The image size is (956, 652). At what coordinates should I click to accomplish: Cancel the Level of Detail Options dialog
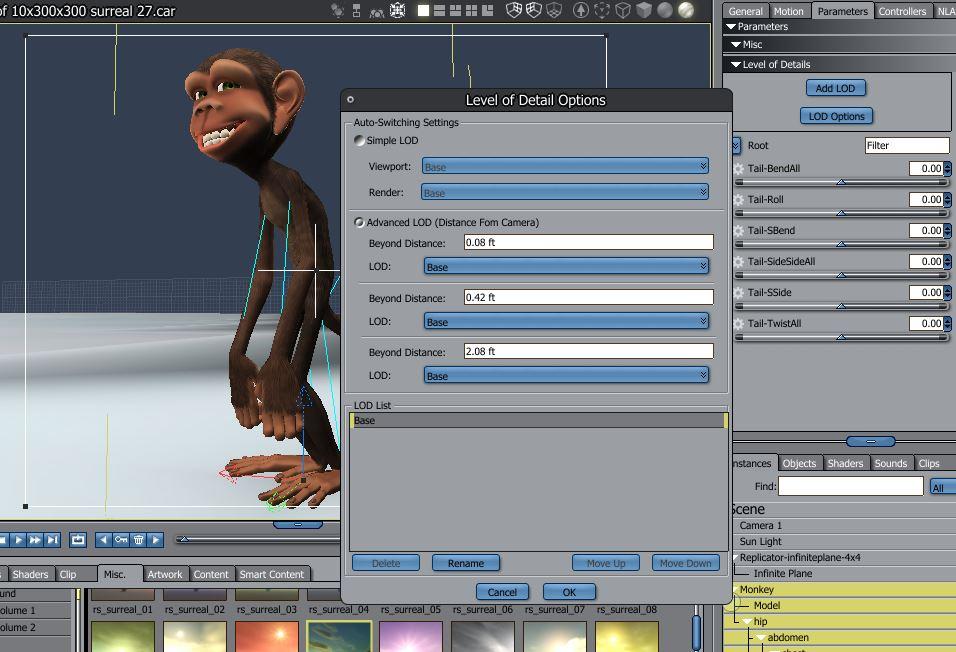point(502,592)
